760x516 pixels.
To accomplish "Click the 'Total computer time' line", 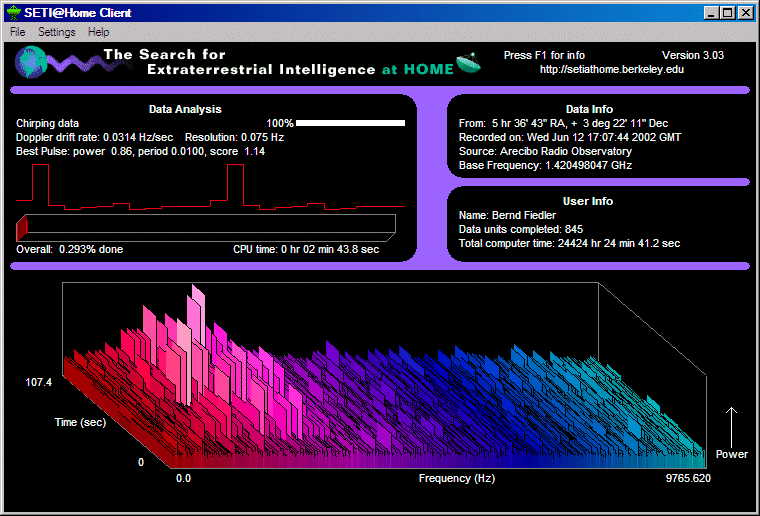I will click(x=570, y=243).
